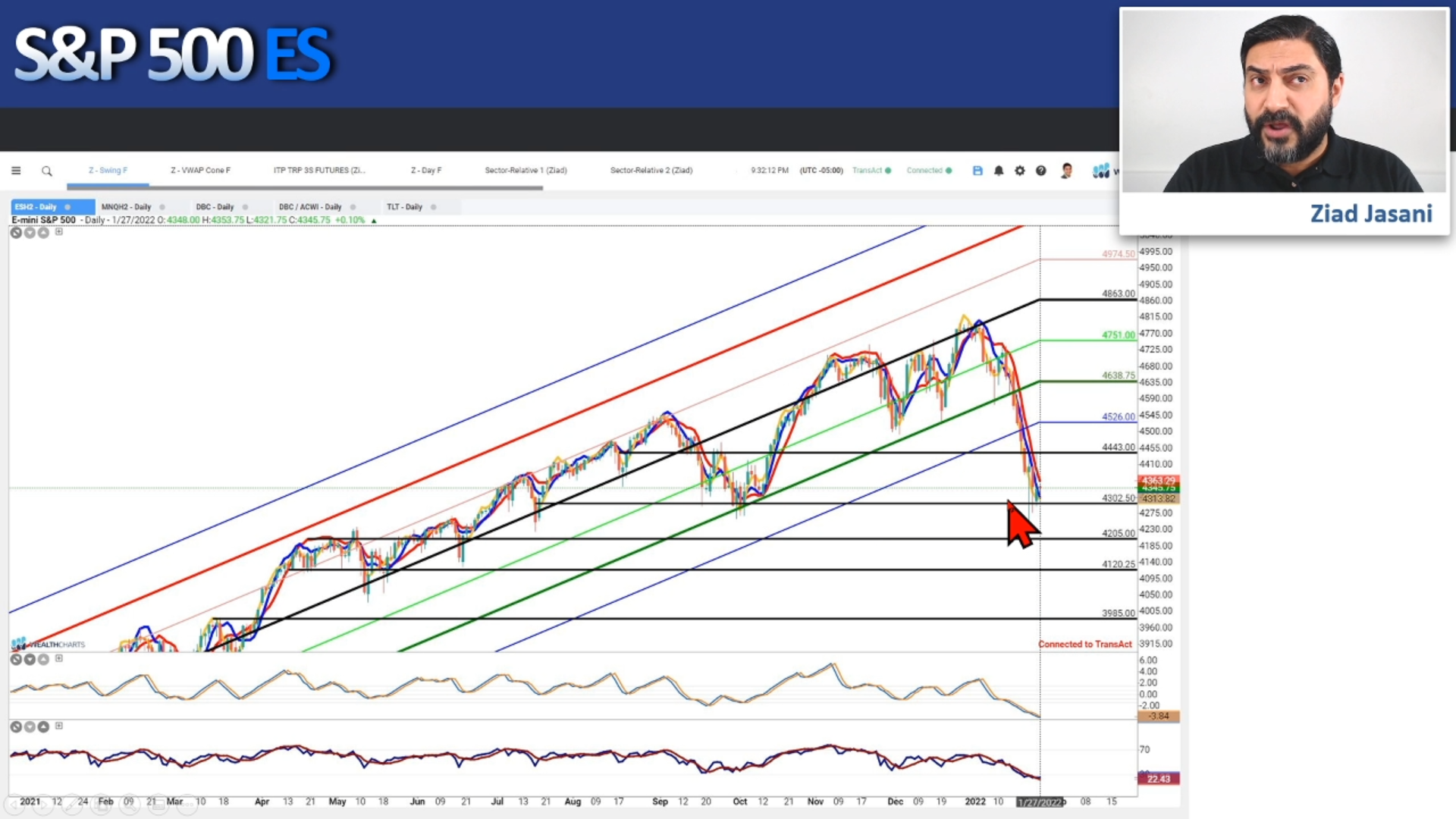Click the 4205.00 horizontal level label

point(1119,533)
